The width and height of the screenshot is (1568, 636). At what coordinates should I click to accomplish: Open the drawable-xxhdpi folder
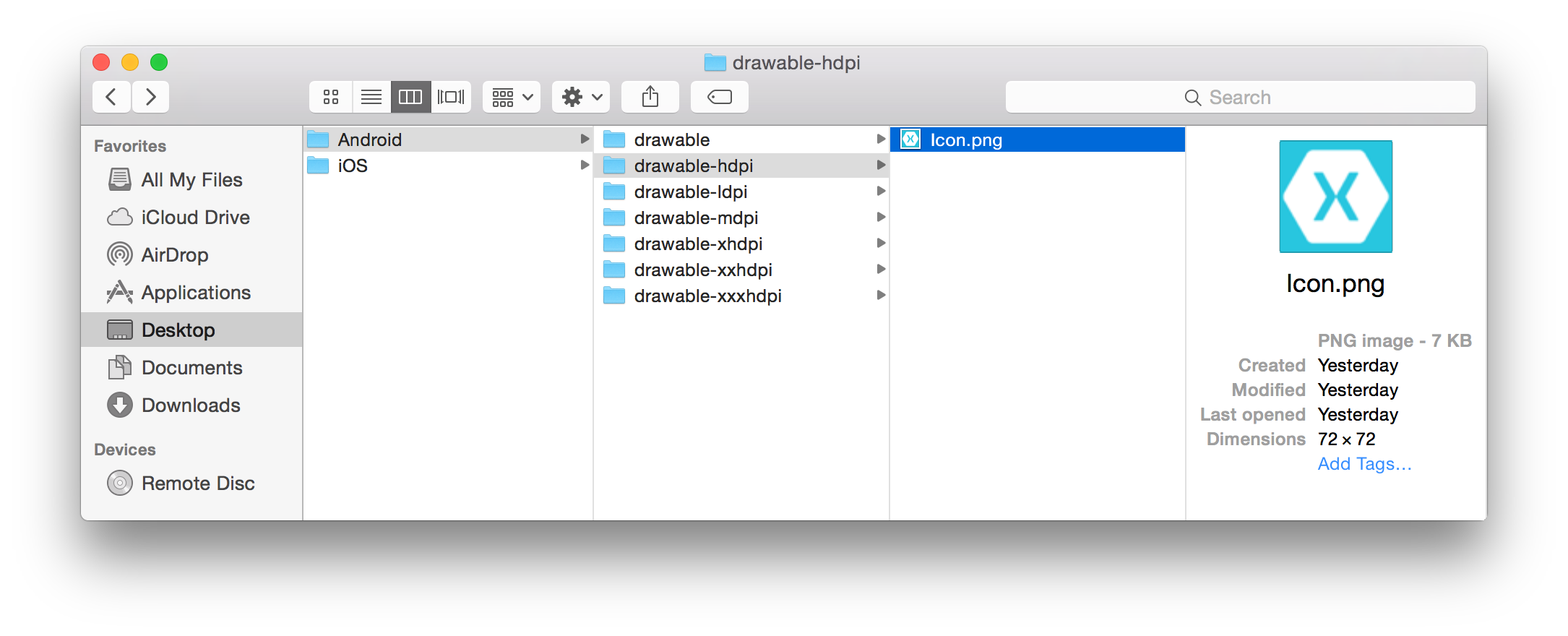pyautogui.click(x=702, y=270)
